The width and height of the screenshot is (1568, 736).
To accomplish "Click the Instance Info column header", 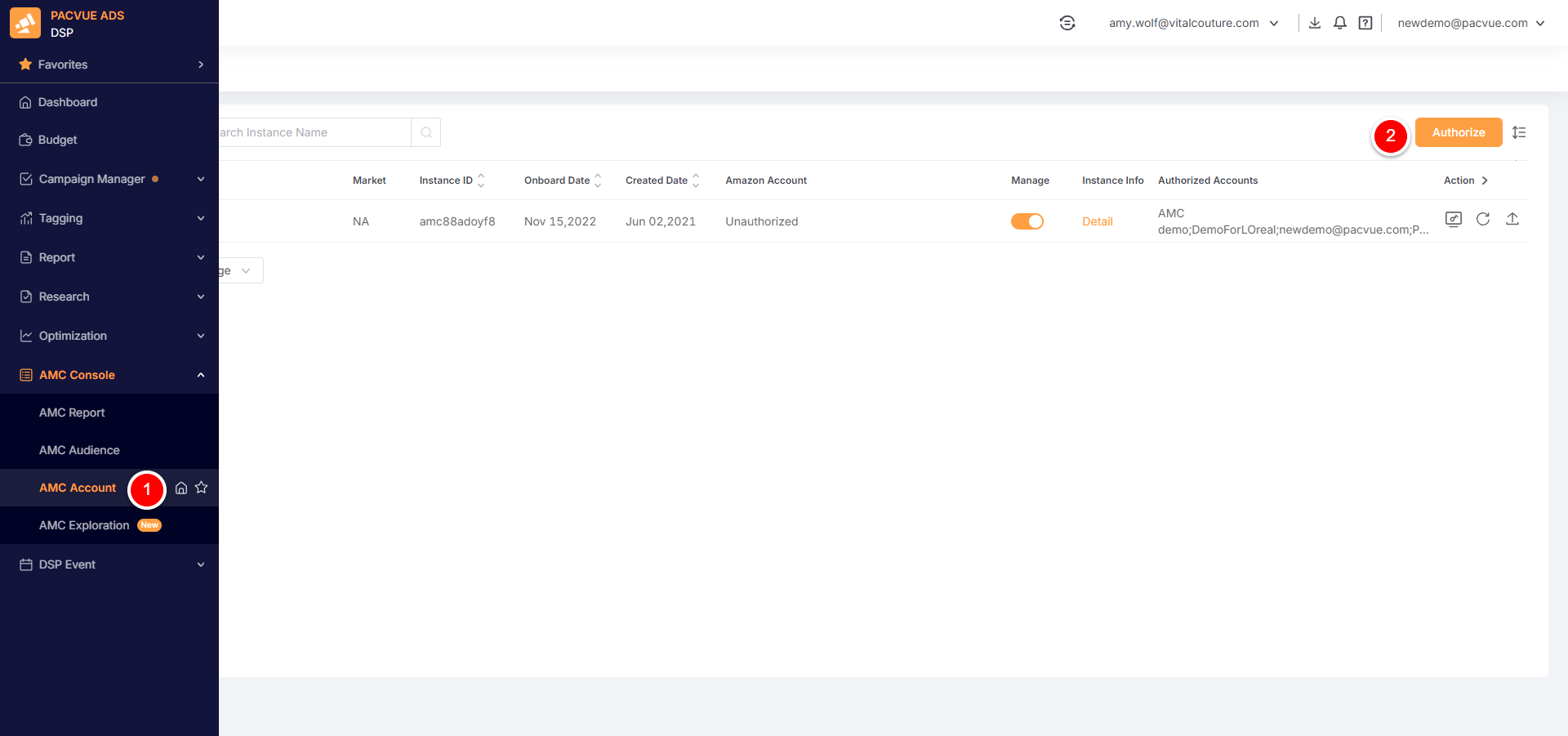I will [1113, 181].
